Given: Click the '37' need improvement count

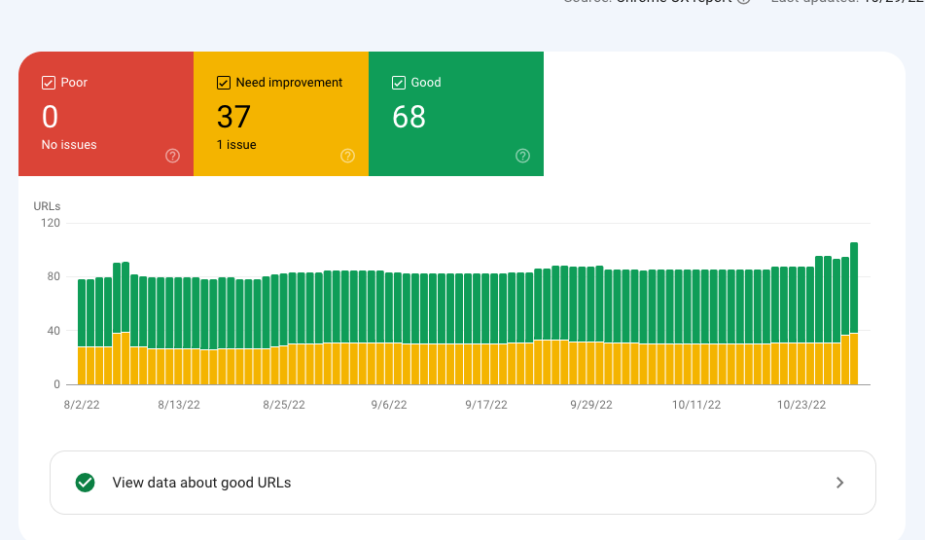Looking at the screenshot, I should [234, 117].
